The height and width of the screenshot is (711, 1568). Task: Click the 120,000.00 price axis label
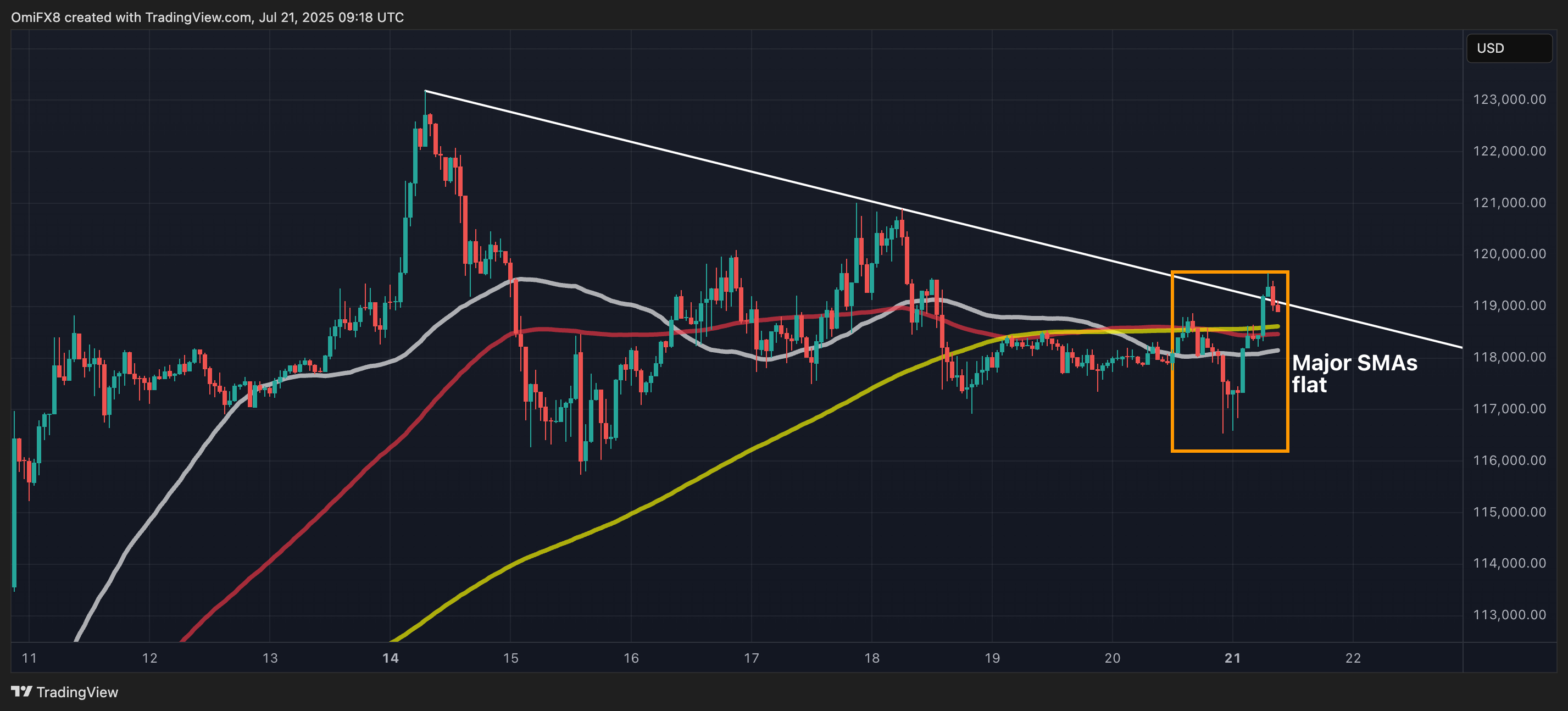(1509, 254)
